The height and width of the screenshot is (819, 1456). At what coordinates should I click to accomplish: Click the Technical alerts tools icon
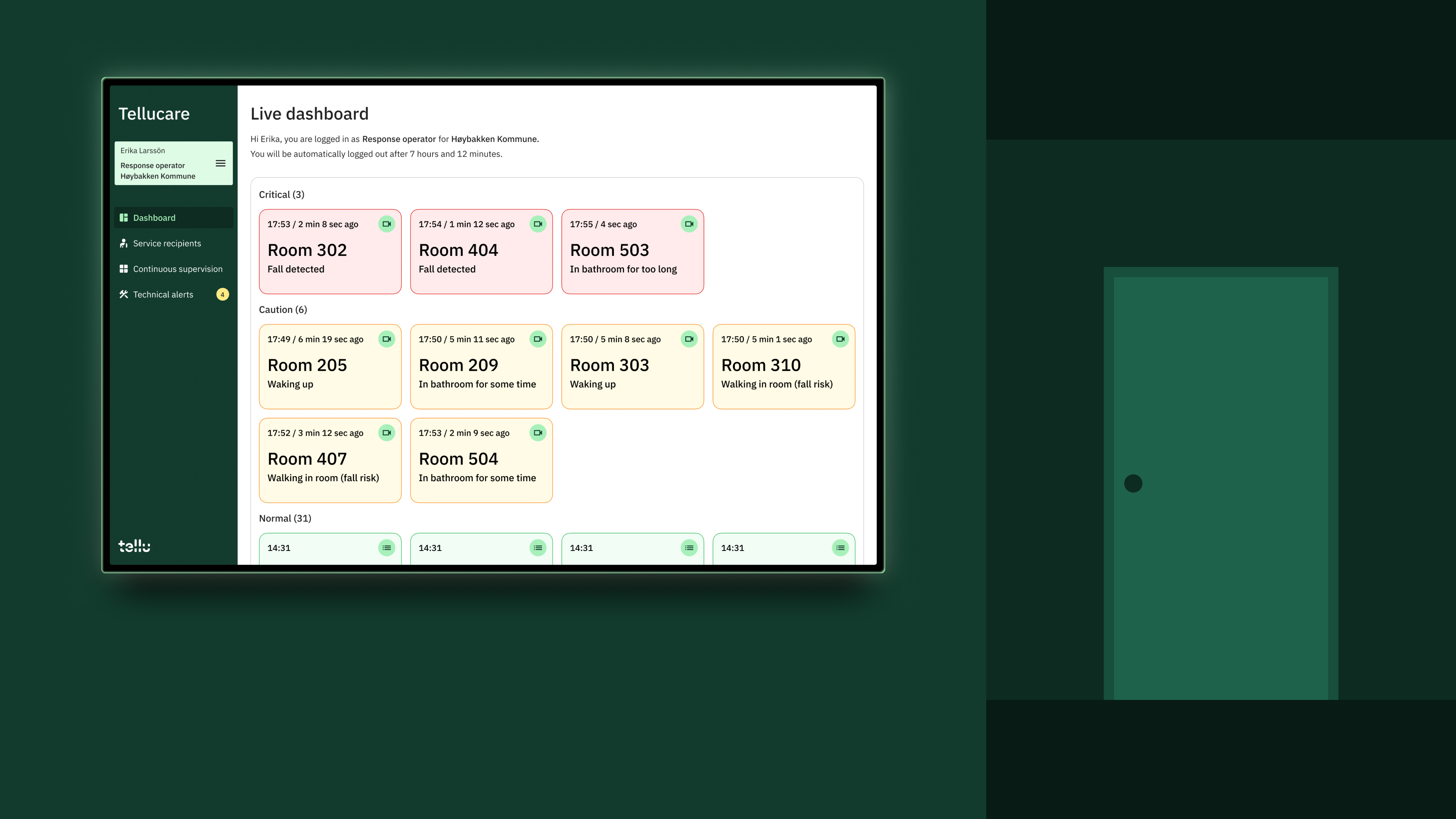point(124,294)
